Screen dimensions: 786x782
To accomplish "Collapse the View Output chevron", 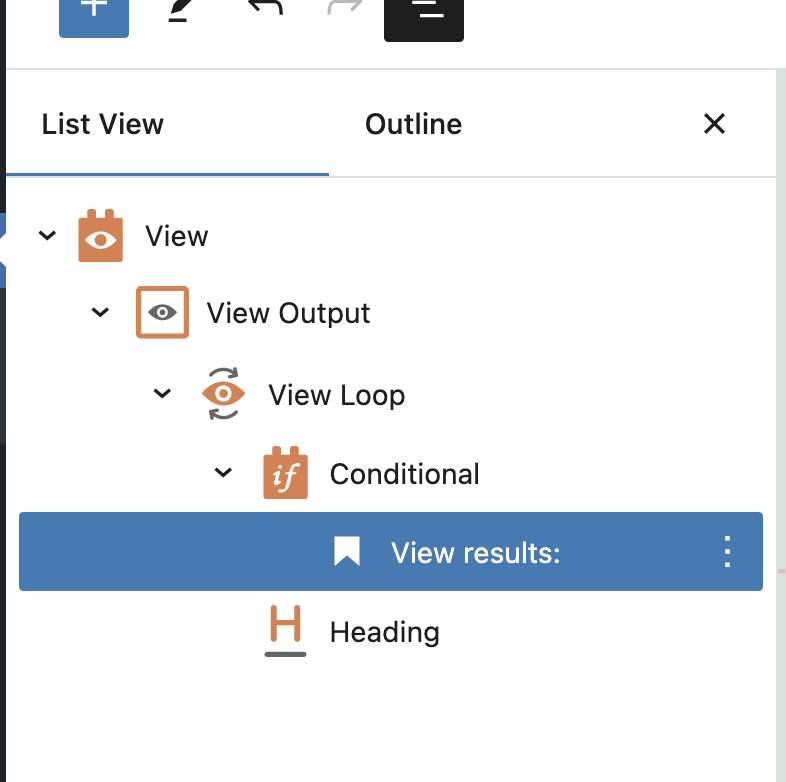I will tap(100, 312).
